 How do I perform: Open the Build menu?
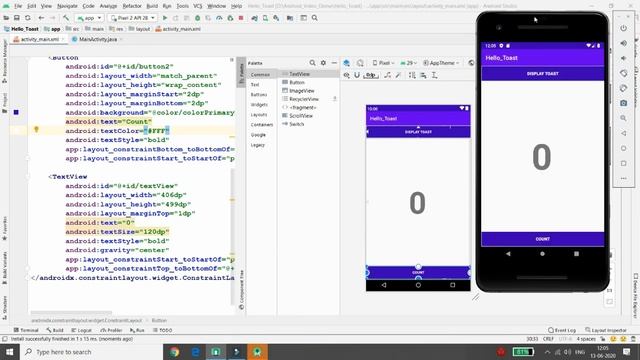tap(152, 6)
